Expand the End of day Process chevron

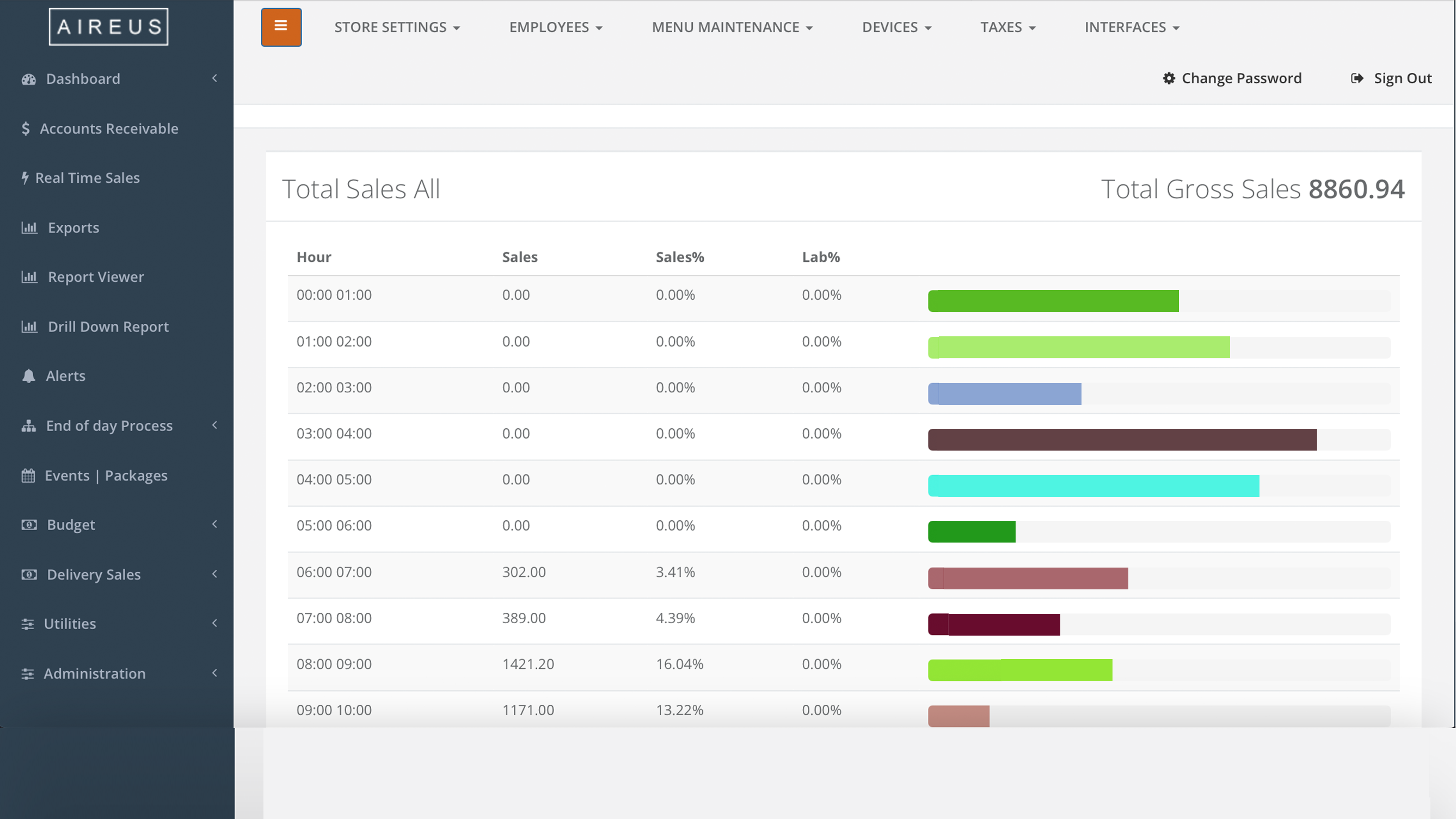(215, 425)
